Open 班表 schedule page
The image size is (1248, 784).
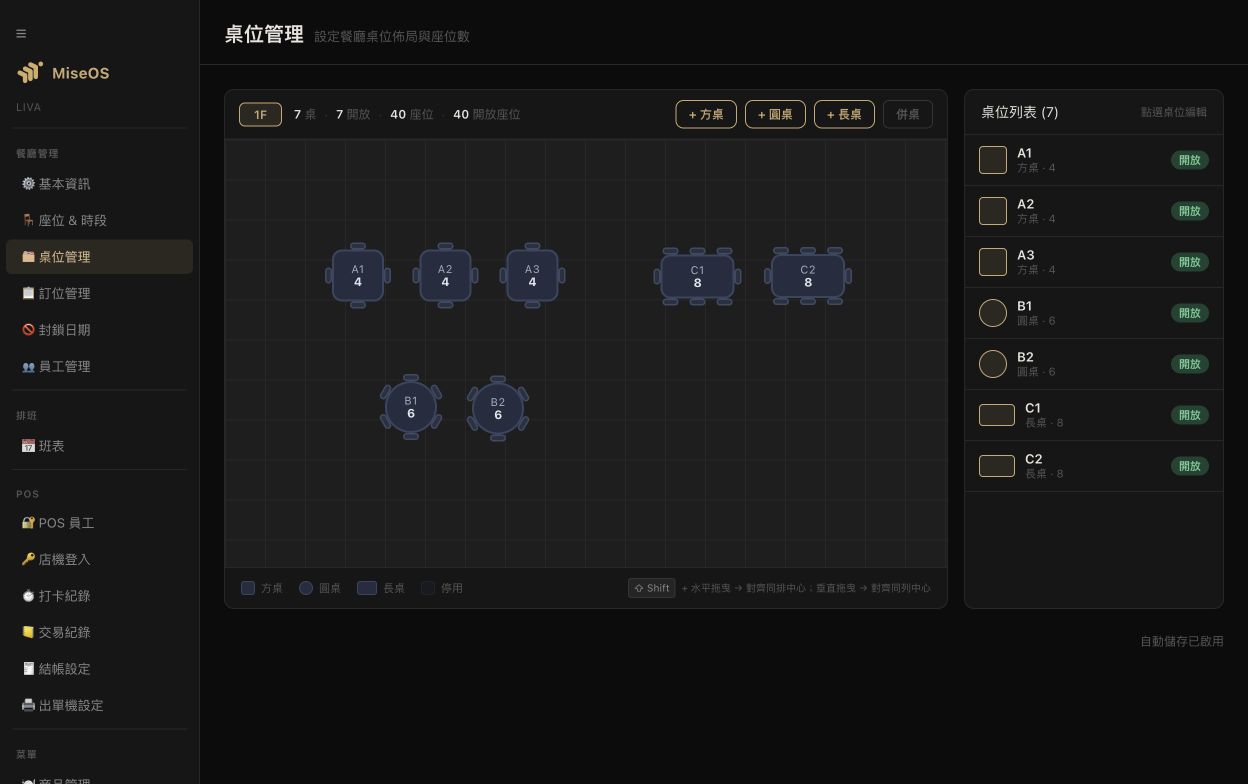pyautogui.click(x=99, y=446)
